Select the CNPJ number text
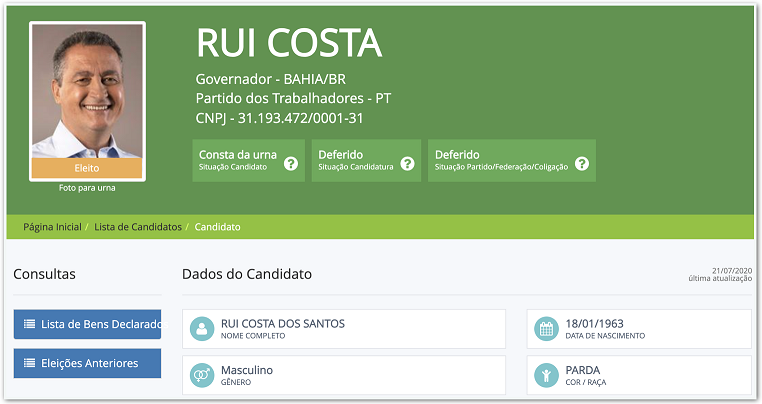762x404 pixels. (x=279, y=118)
